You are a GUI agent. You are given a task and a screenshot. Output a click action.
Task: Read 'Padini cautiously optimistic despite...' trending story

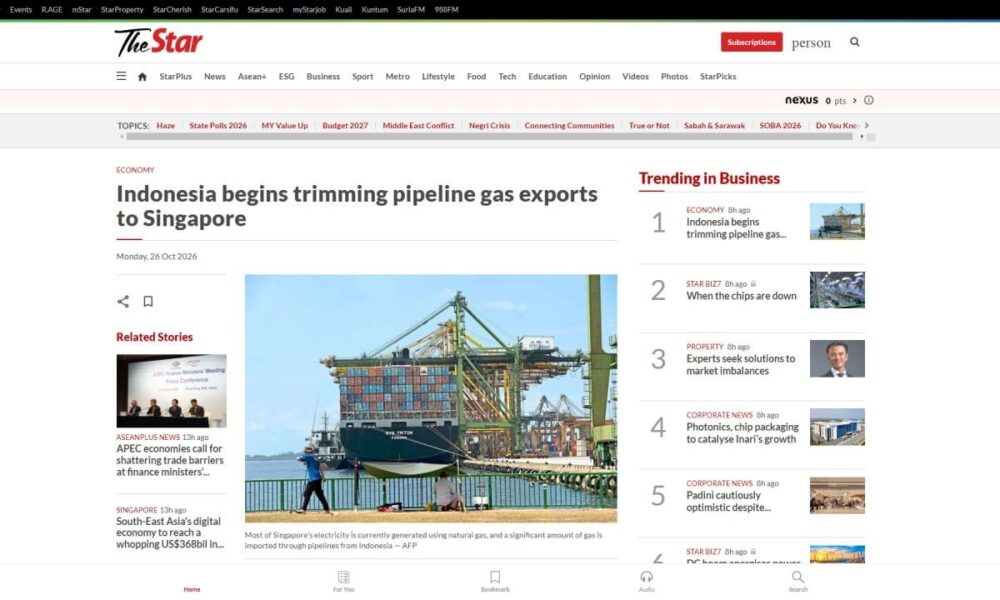pos(728,501)
